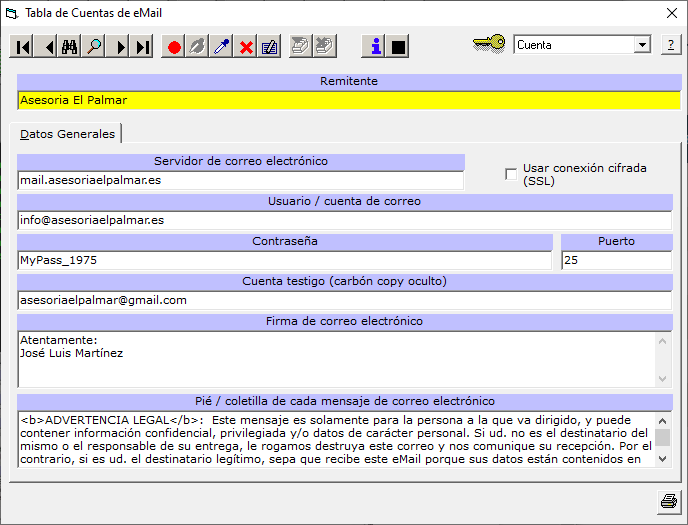The width and height of the screenshot is (688, 525).
Task: Go to the first record
Action: pyautogui.click(x=22, y=47)
